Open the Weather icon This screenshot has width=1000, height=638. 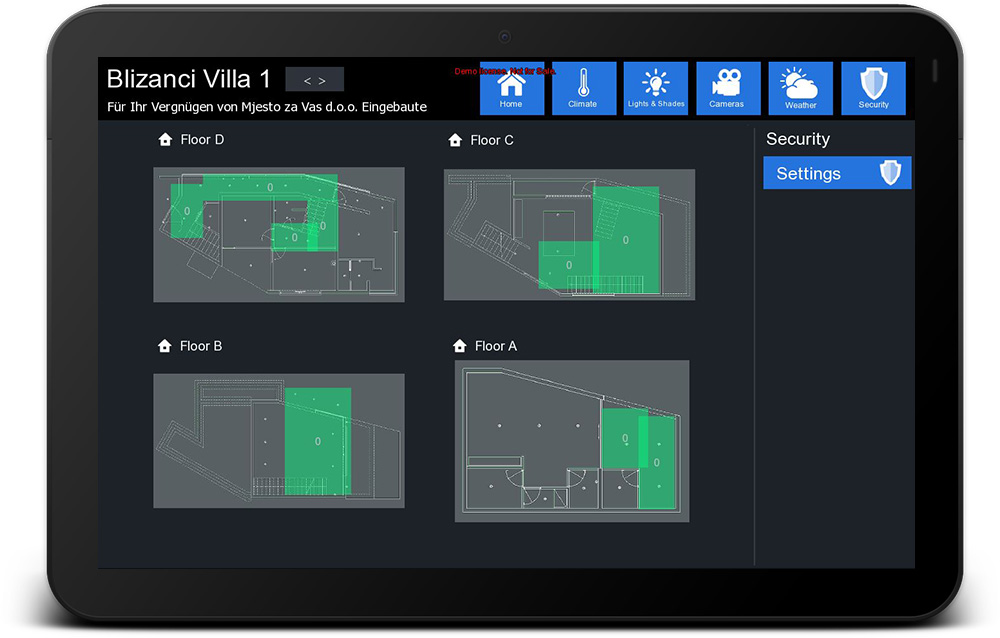tap(800, 88)
